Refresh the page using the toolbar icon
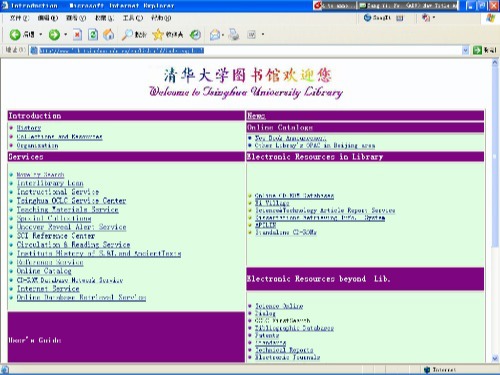Screen dimensions: 500x375 pos(93,34)
